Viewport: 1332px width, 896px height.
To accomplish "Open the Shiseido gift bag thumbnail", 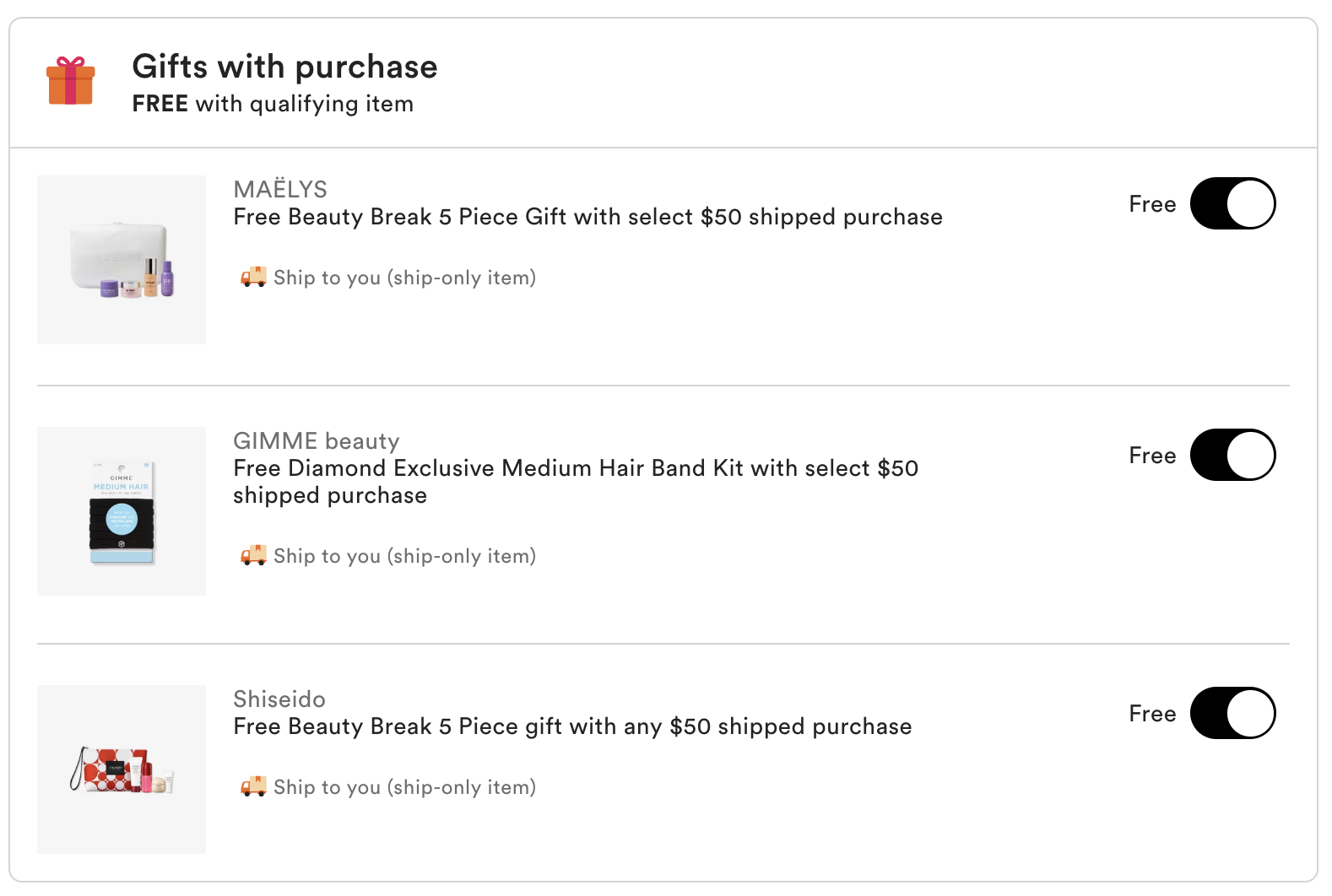I will point(122,769).
